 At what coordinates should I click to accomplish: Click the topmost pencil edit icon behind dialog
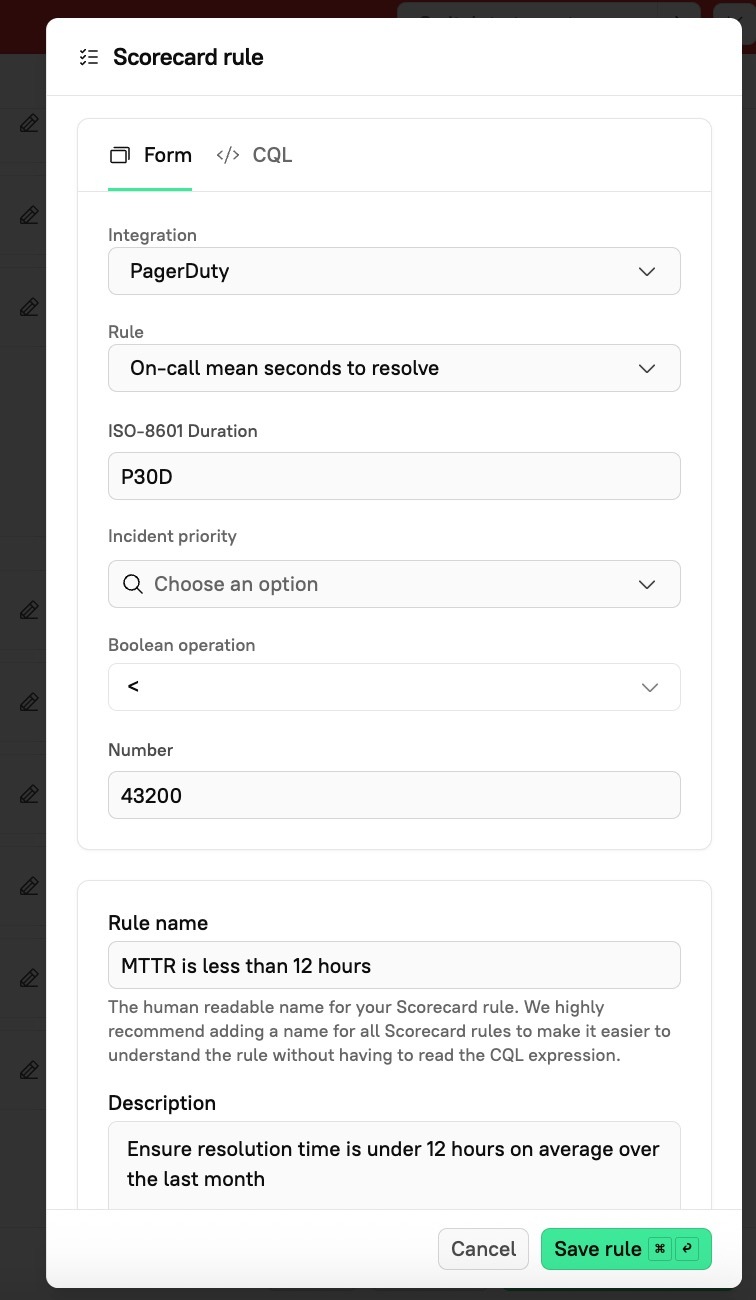click(29, 123)
